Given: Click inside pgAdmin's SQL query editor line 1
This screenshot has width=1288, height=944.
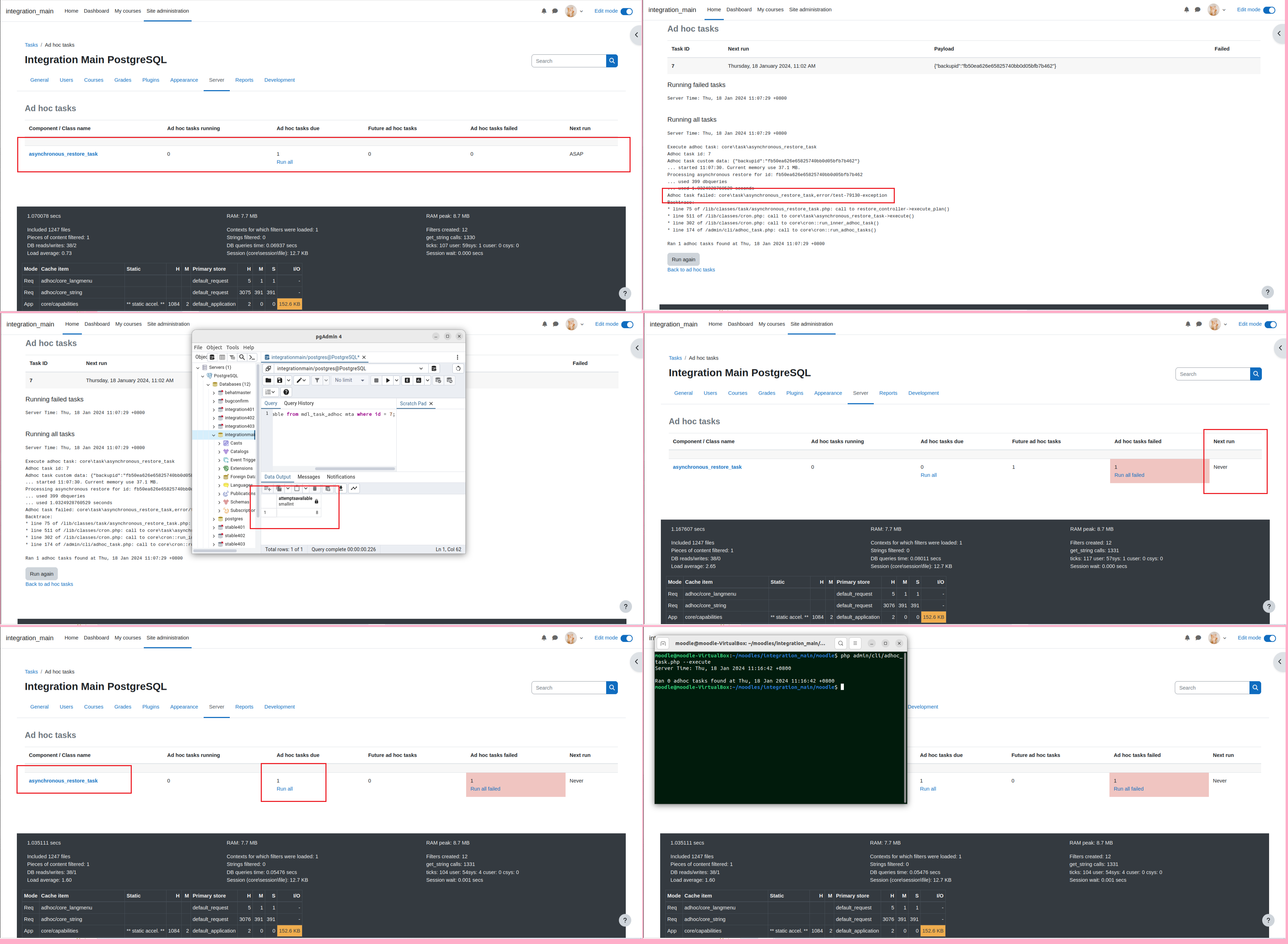Looking at the screenshot, I should pos(333,415).
